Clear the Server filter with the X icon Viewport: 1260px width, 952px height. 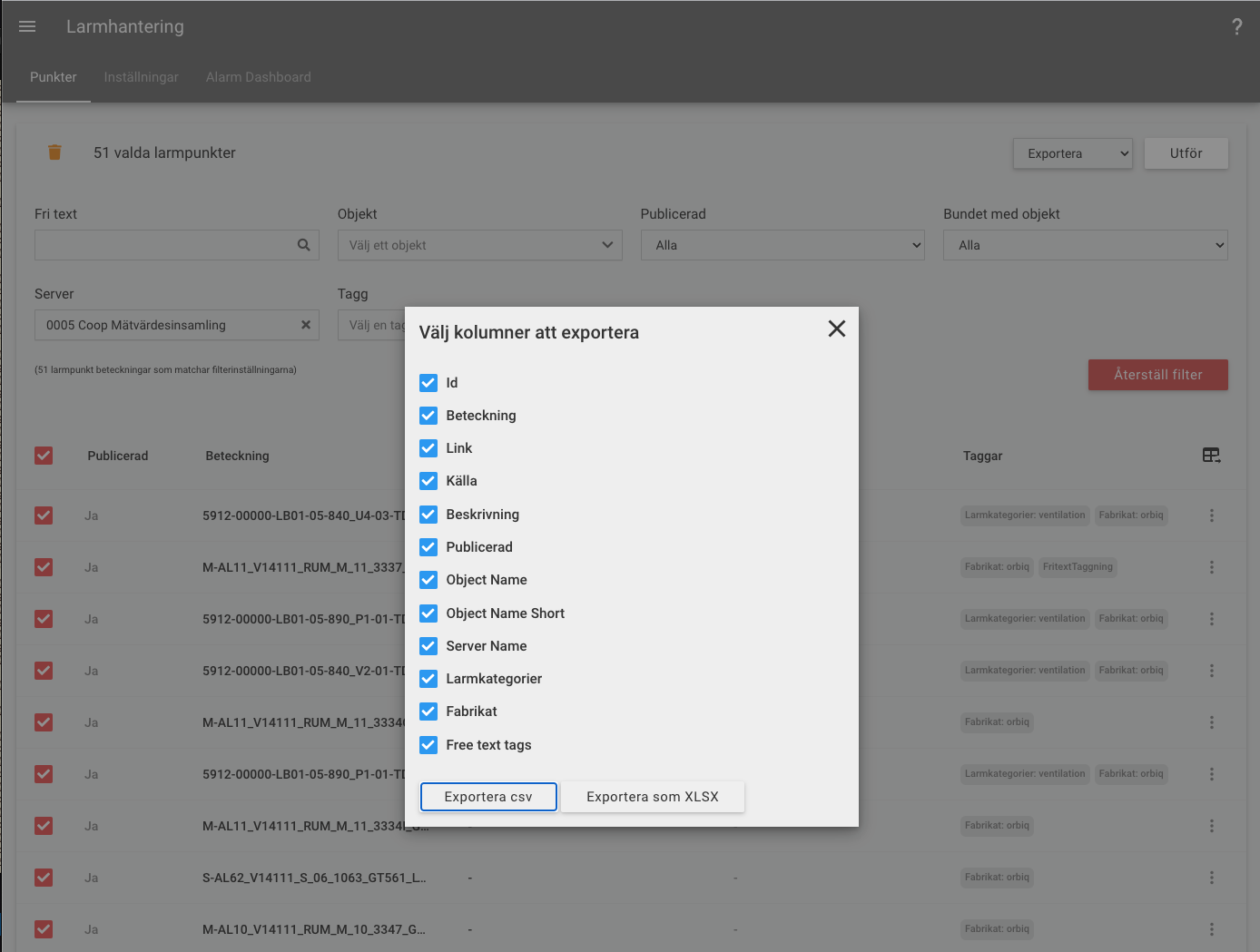(306, 325)
